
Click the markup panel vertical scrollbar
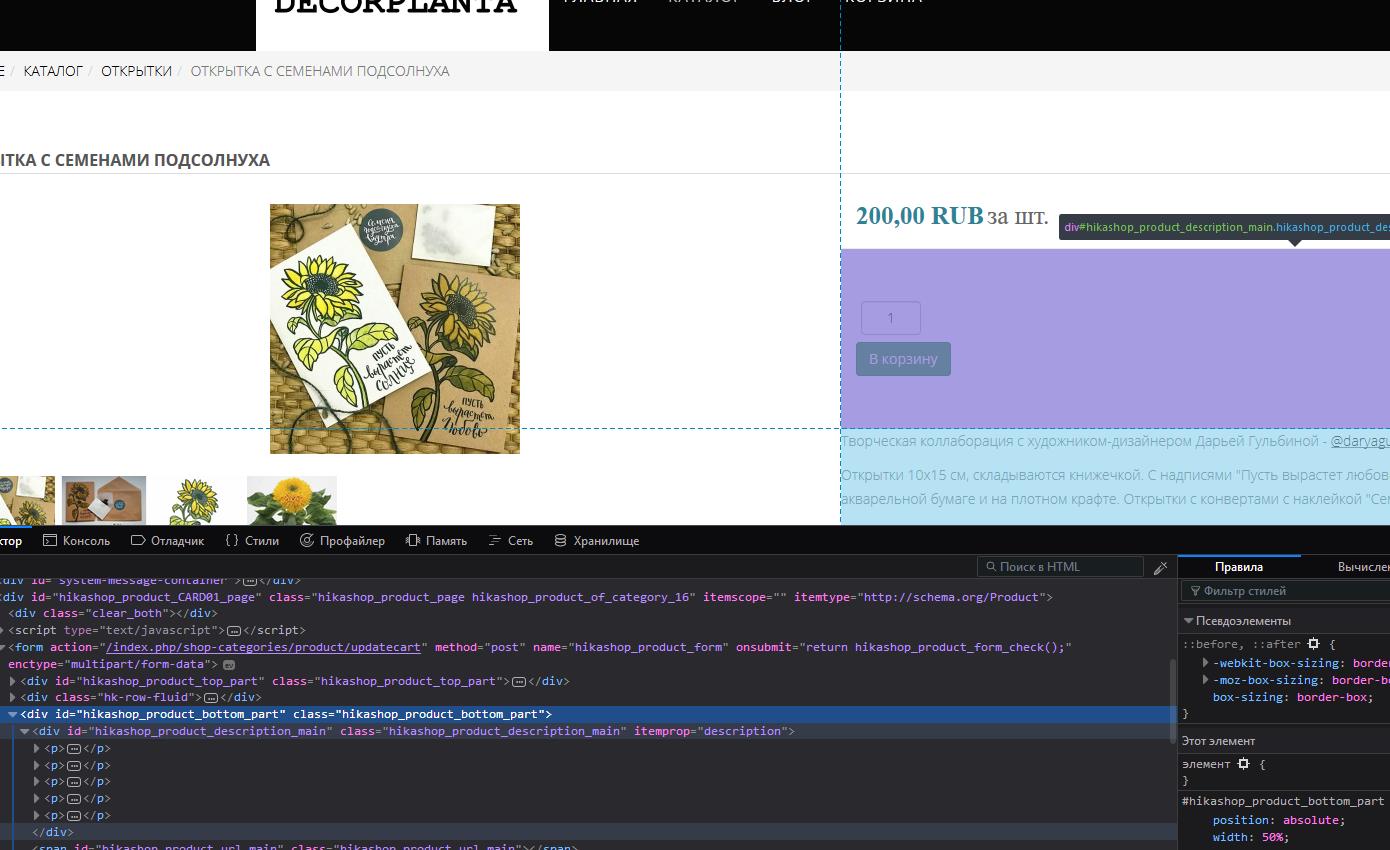tap(1173, 700)
